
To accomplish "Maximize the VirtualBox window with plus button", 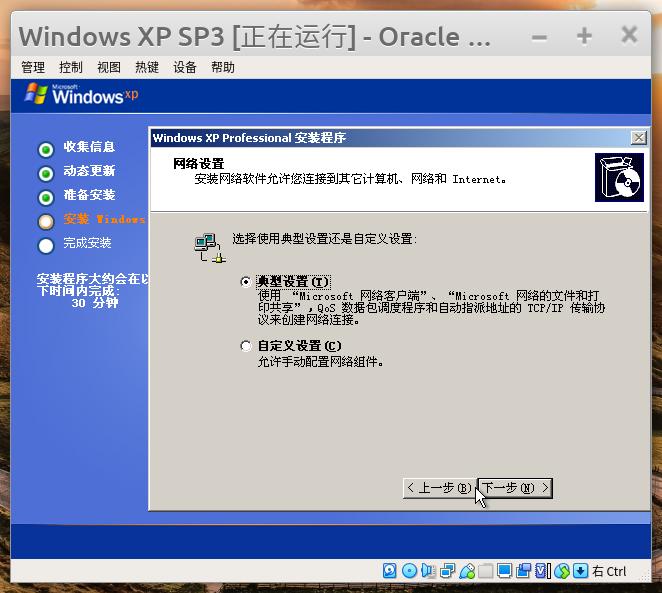I will click(584, 36).
